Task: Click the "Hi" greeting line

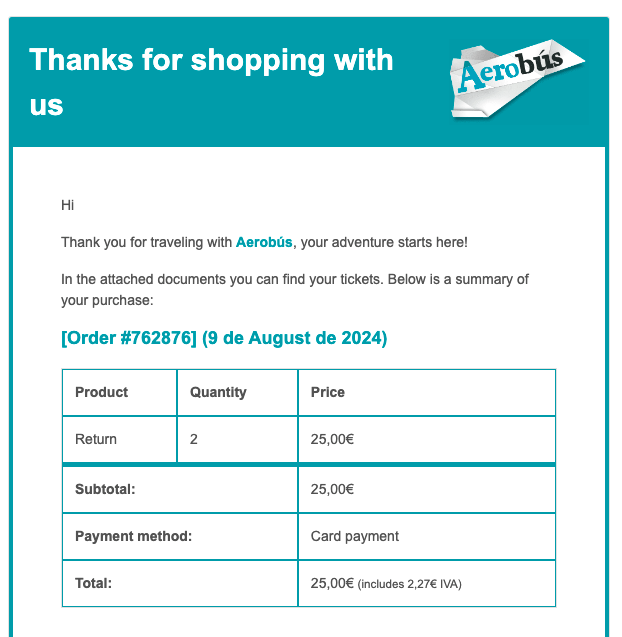Action: click(67, 205)
